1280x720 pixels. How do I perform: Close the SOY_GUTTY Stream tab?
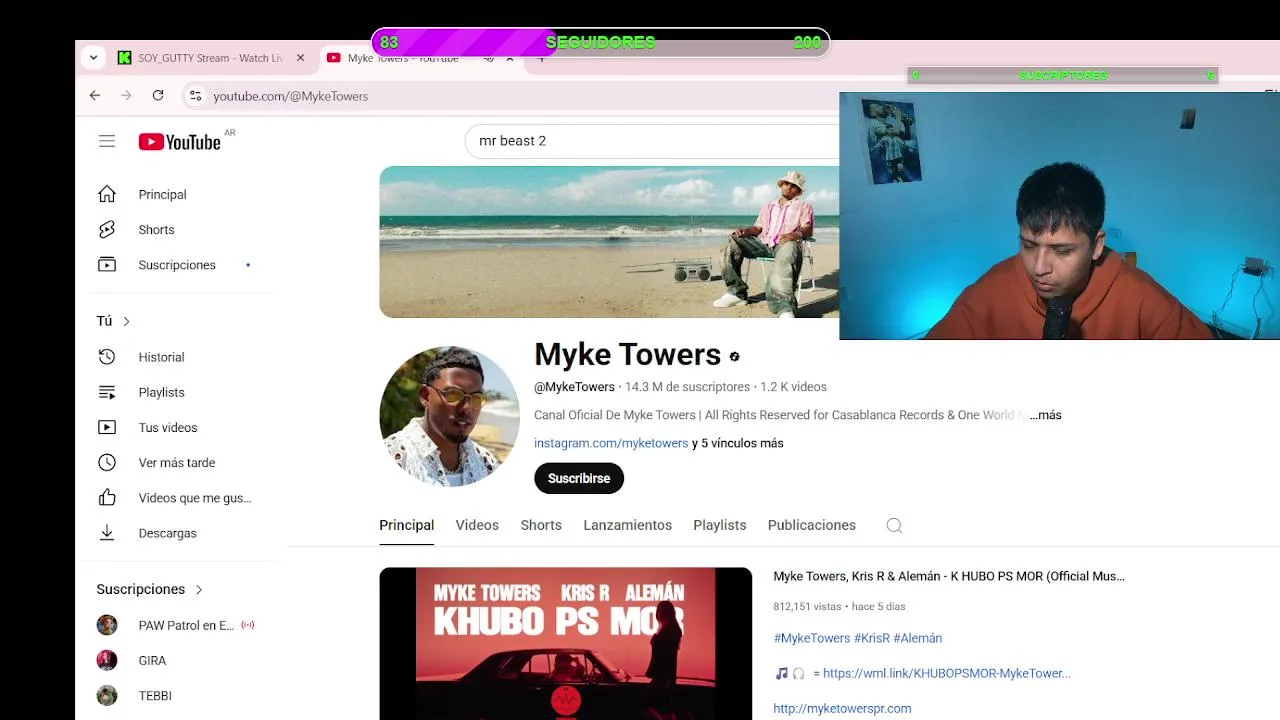(x=300, y=58)
